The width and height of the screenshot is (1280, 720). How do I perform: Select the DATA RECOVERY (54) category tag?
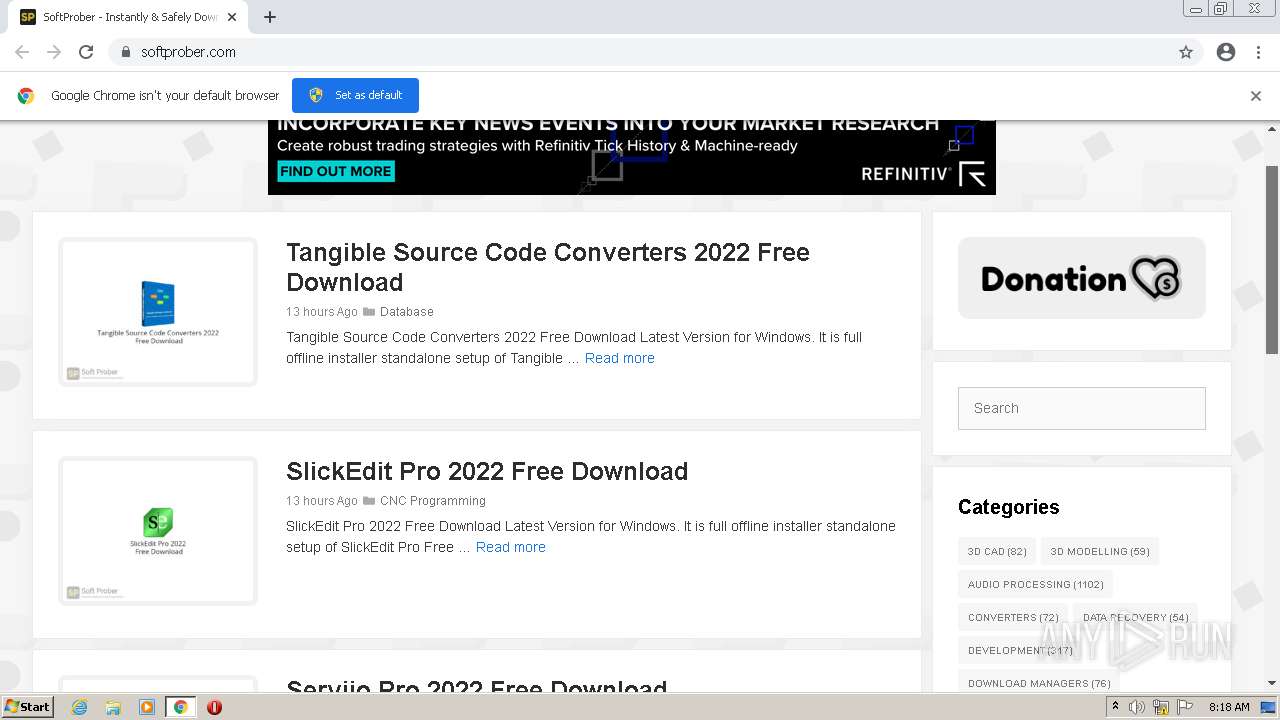(x=1136, y=617)
